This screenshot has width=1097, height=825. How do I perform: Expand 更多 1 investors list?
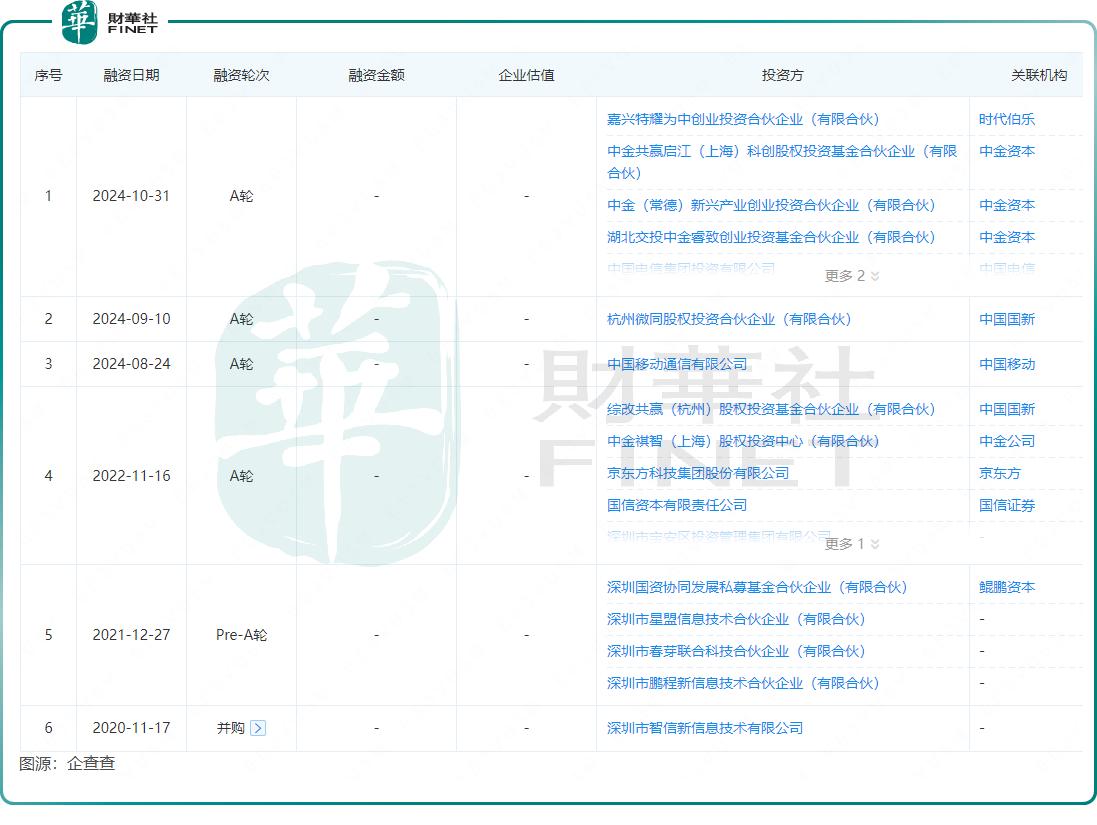(851, 544)
